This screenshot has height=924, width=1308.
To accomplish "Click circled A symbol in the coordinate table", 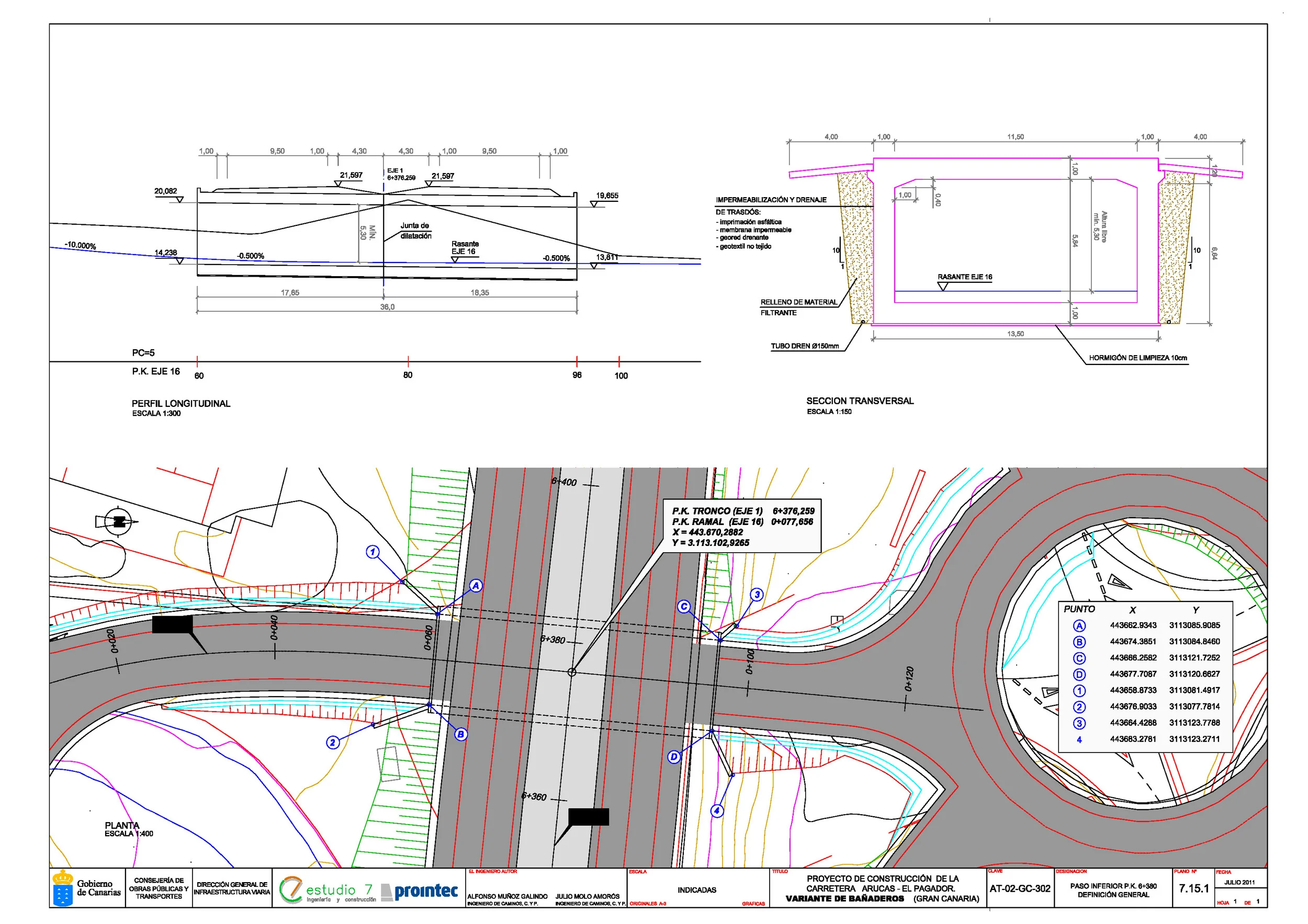I will coord(1079,626).
